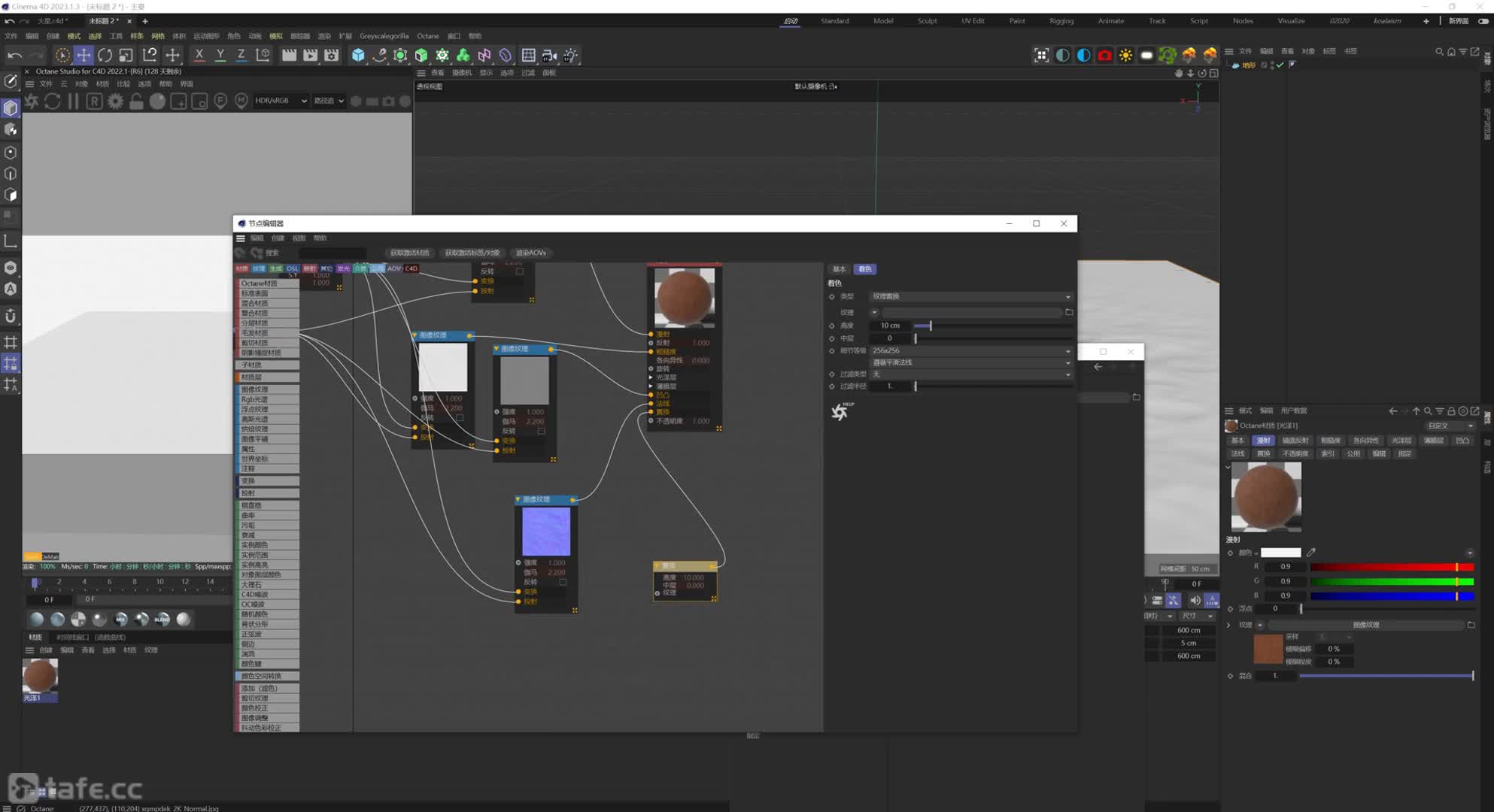Click the Octane render start logo icon
This screenshot has height=812, width=1494.
click(31, 101)
